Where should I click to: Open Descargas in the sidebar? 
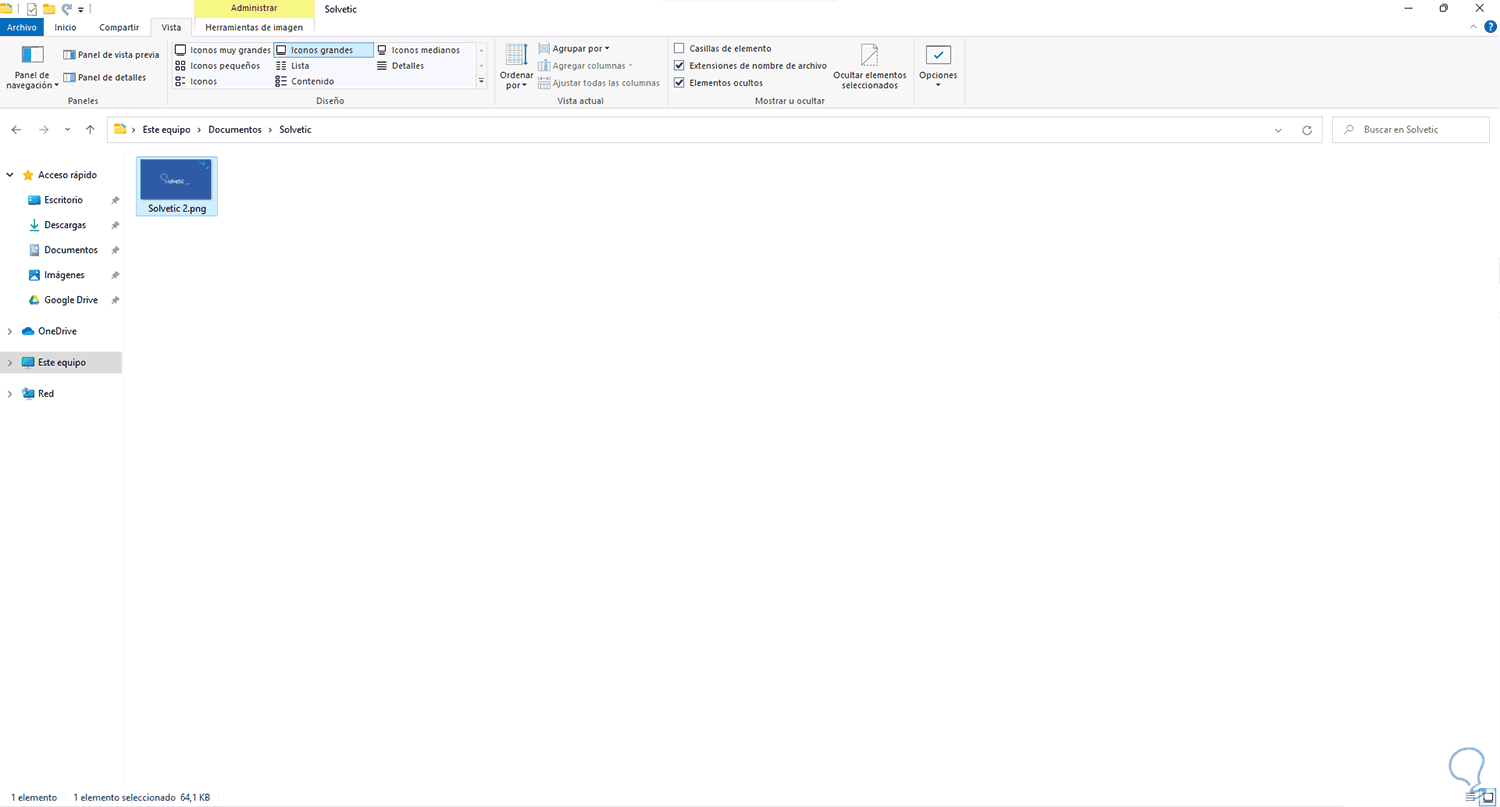coord(65,225)
